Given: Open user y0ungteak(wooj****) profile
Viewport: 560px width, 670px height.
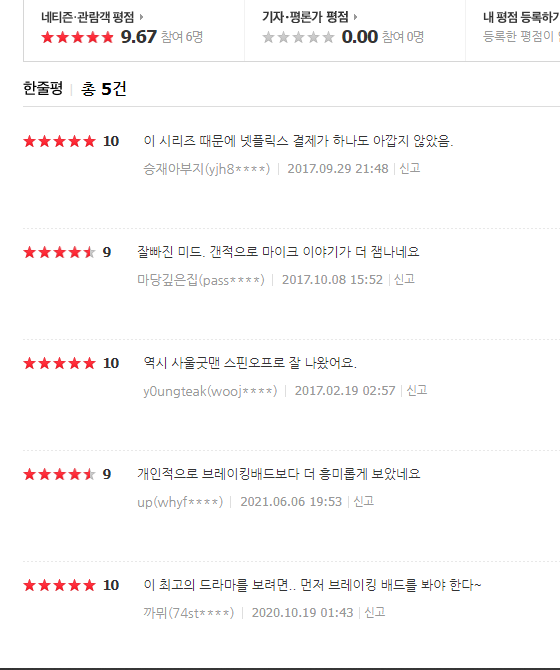Looking at the screenshot, I should [x=210, y=391].
